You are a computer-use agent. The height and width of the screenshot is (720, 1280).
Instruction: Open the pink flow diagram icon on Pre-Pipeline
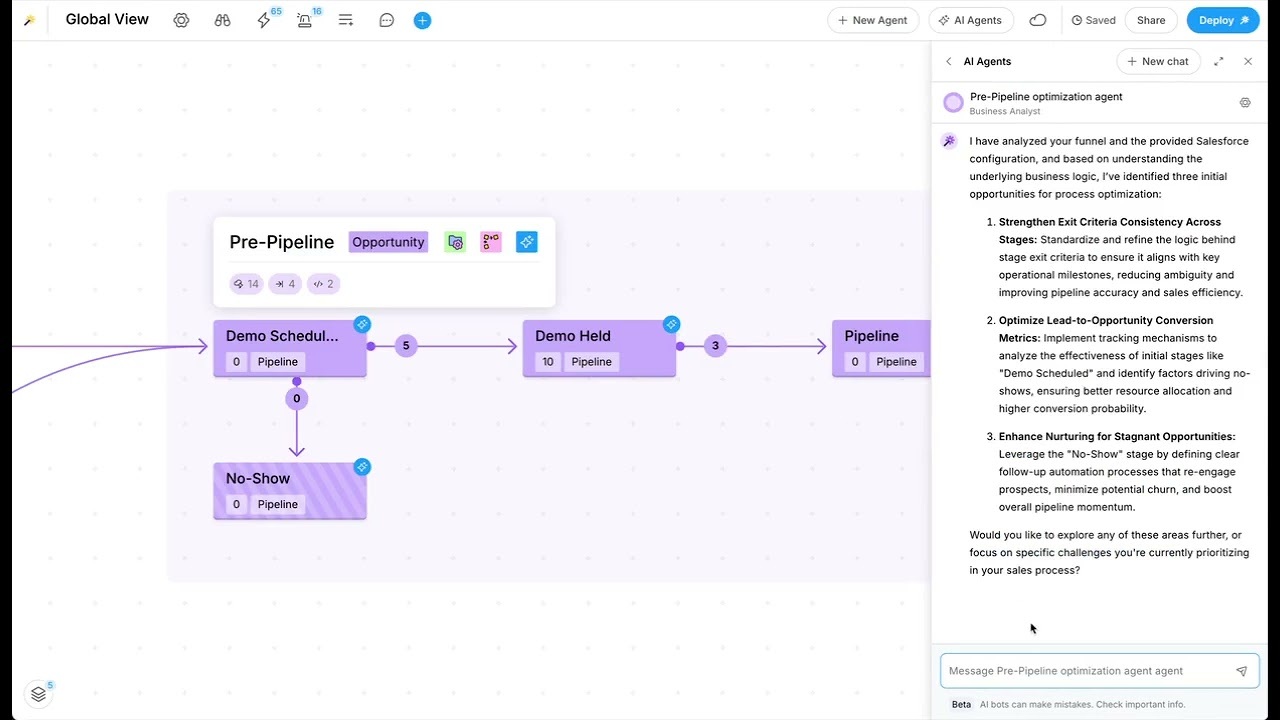tap(490, 241)
